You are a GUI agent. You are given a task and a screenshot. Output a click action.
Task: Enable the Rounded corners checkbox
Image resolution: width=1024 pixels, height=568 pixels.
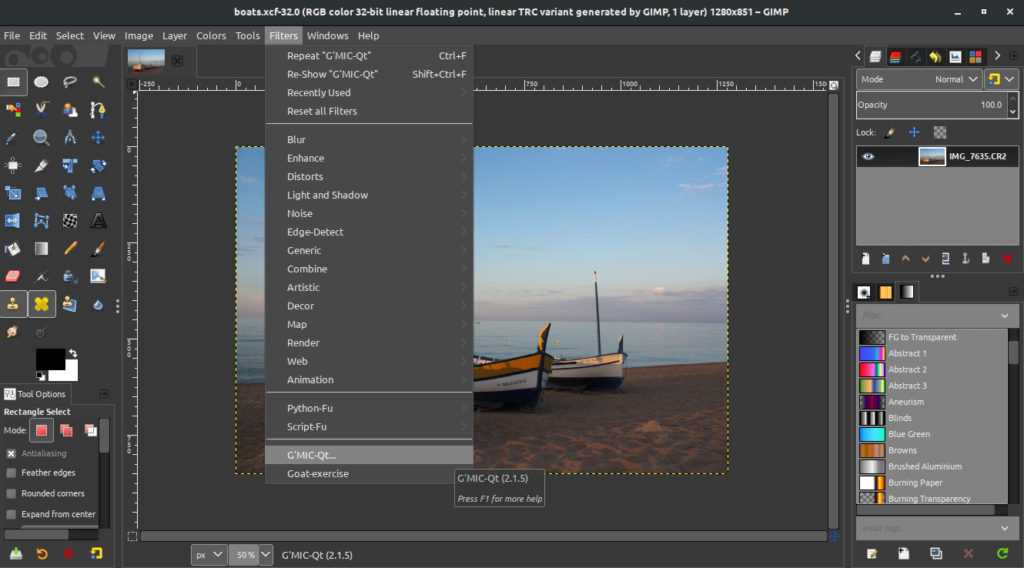[x=12, y=493]
